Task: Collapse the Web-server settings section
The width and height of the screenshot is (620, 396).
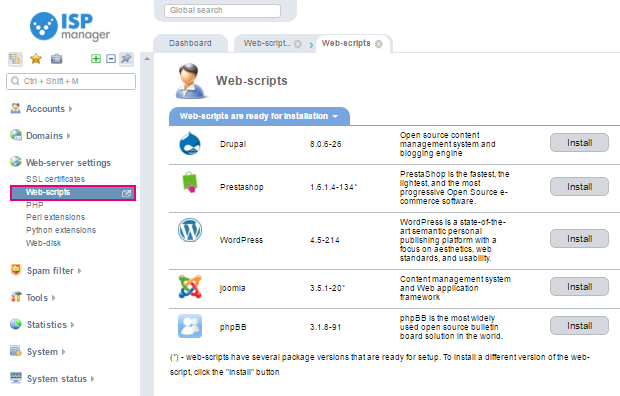Action: point(68,163)
